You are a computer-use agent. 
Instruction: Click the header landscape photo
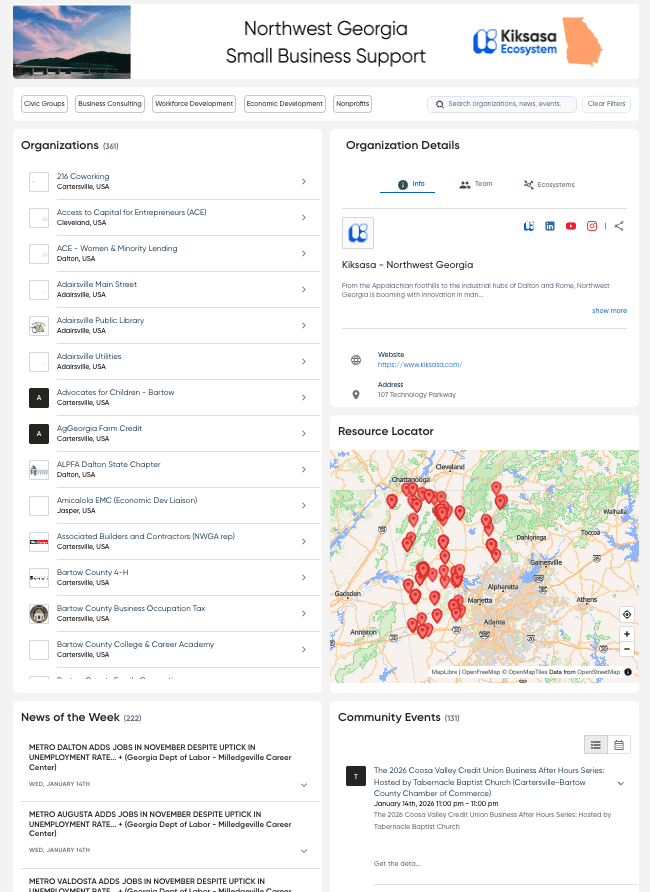(72, 42)
